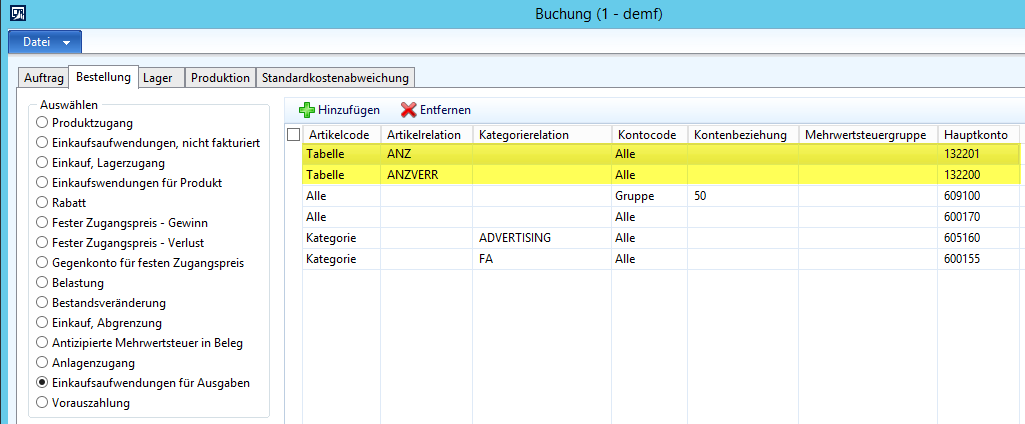Select Einkauf, Lagerzugang option
This screenshot has width=1025, height=424.
coord(42,163)
